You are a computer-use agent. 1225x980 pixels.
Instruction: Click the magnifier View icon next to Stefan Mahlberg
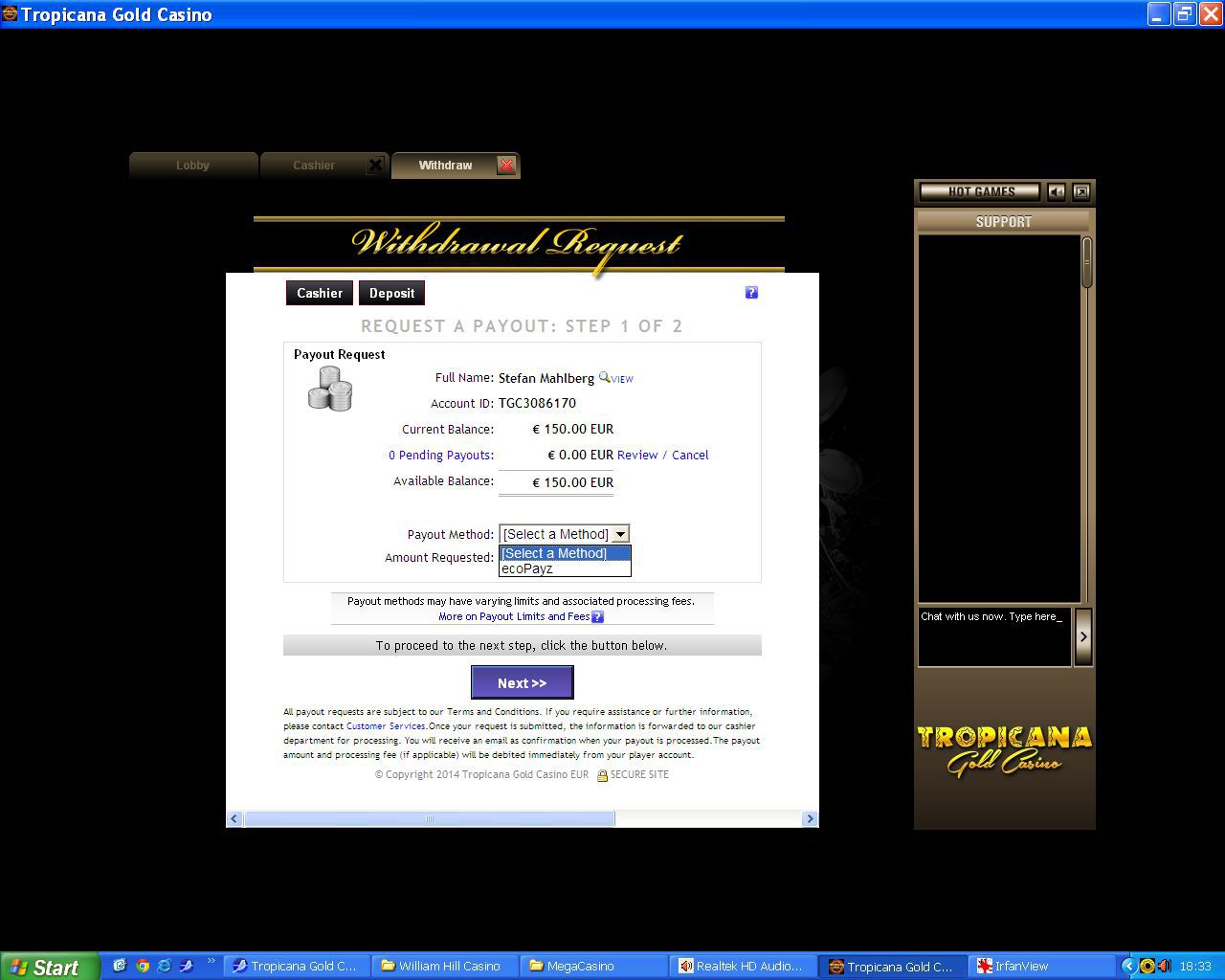pos(616,378)
